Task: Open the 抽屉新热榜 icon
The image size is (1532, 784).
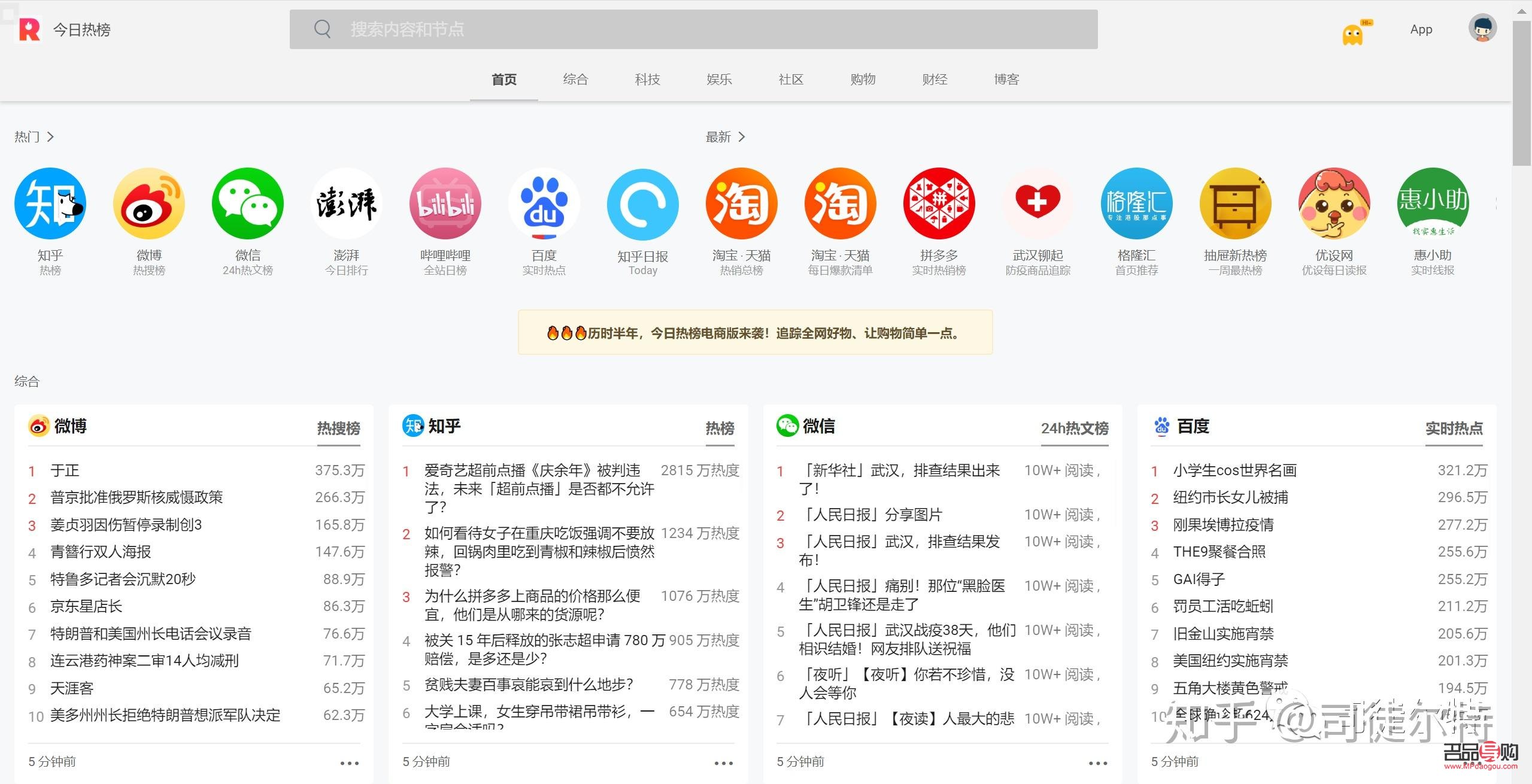Action: pos(1236,203)
